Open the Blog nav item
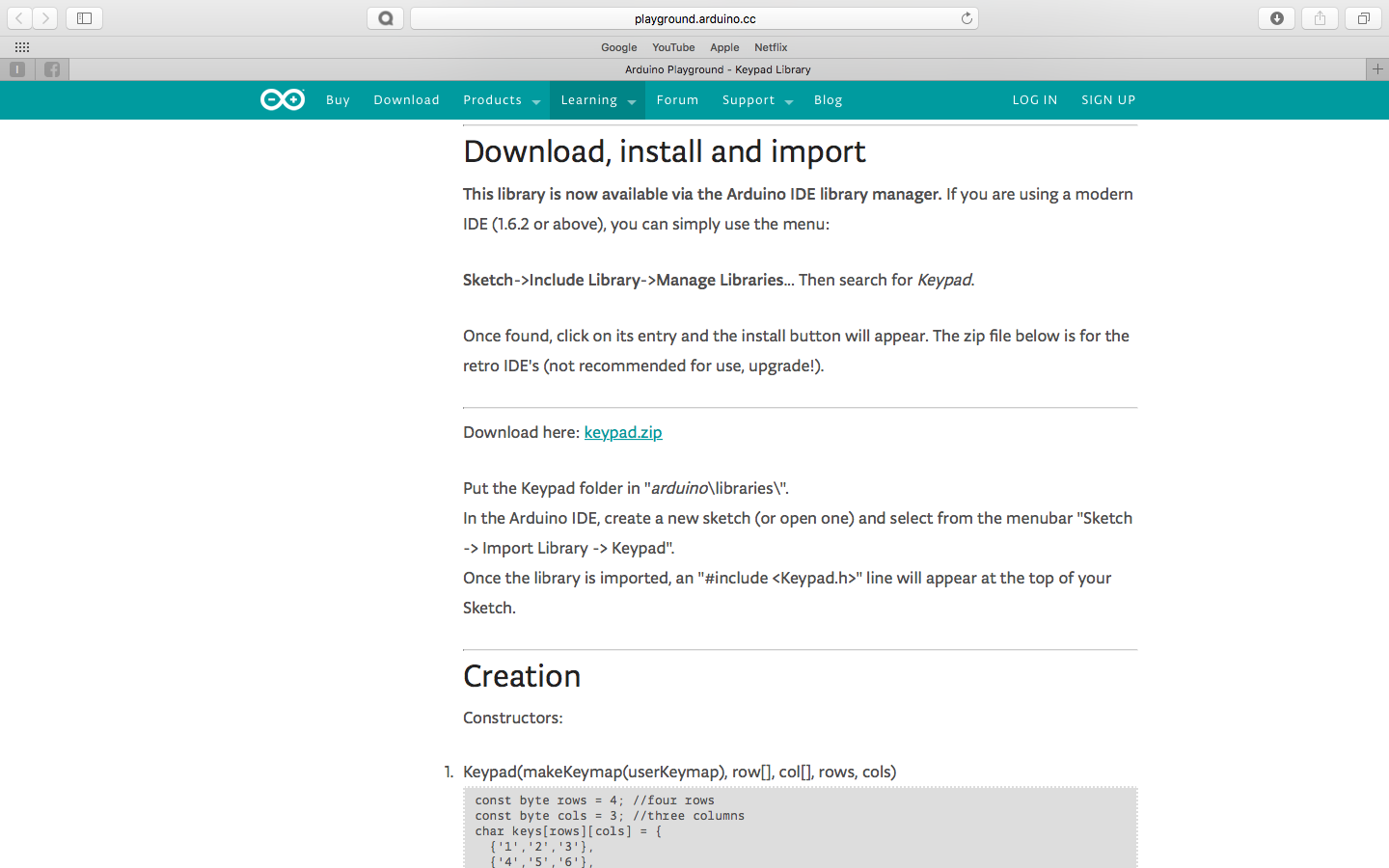1389x868 pixels. point(828,99)
